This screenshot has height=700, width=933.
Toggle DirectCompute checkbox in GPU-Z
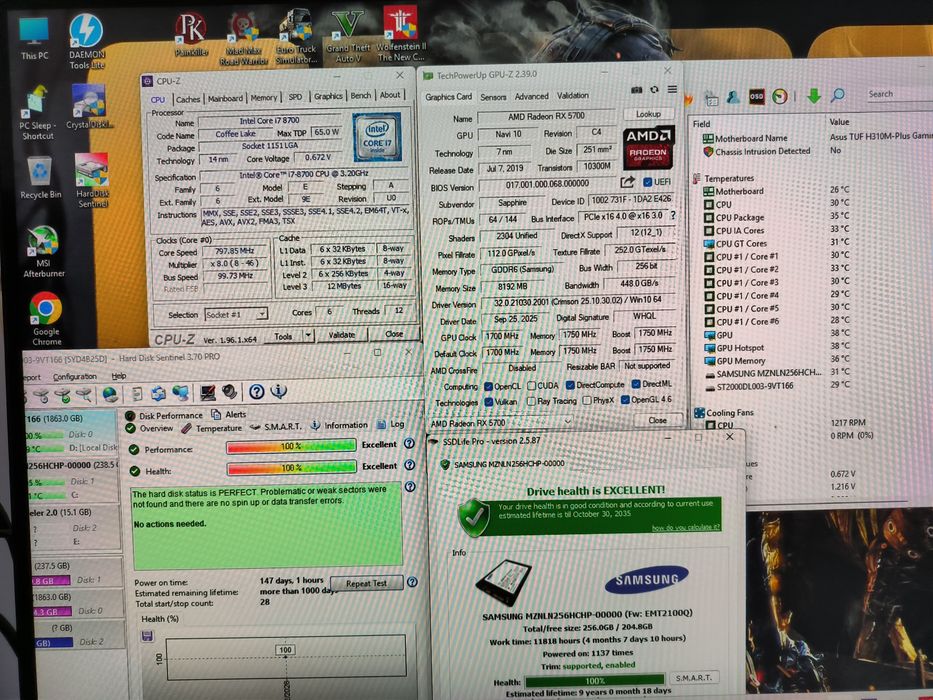coord(570,385)
